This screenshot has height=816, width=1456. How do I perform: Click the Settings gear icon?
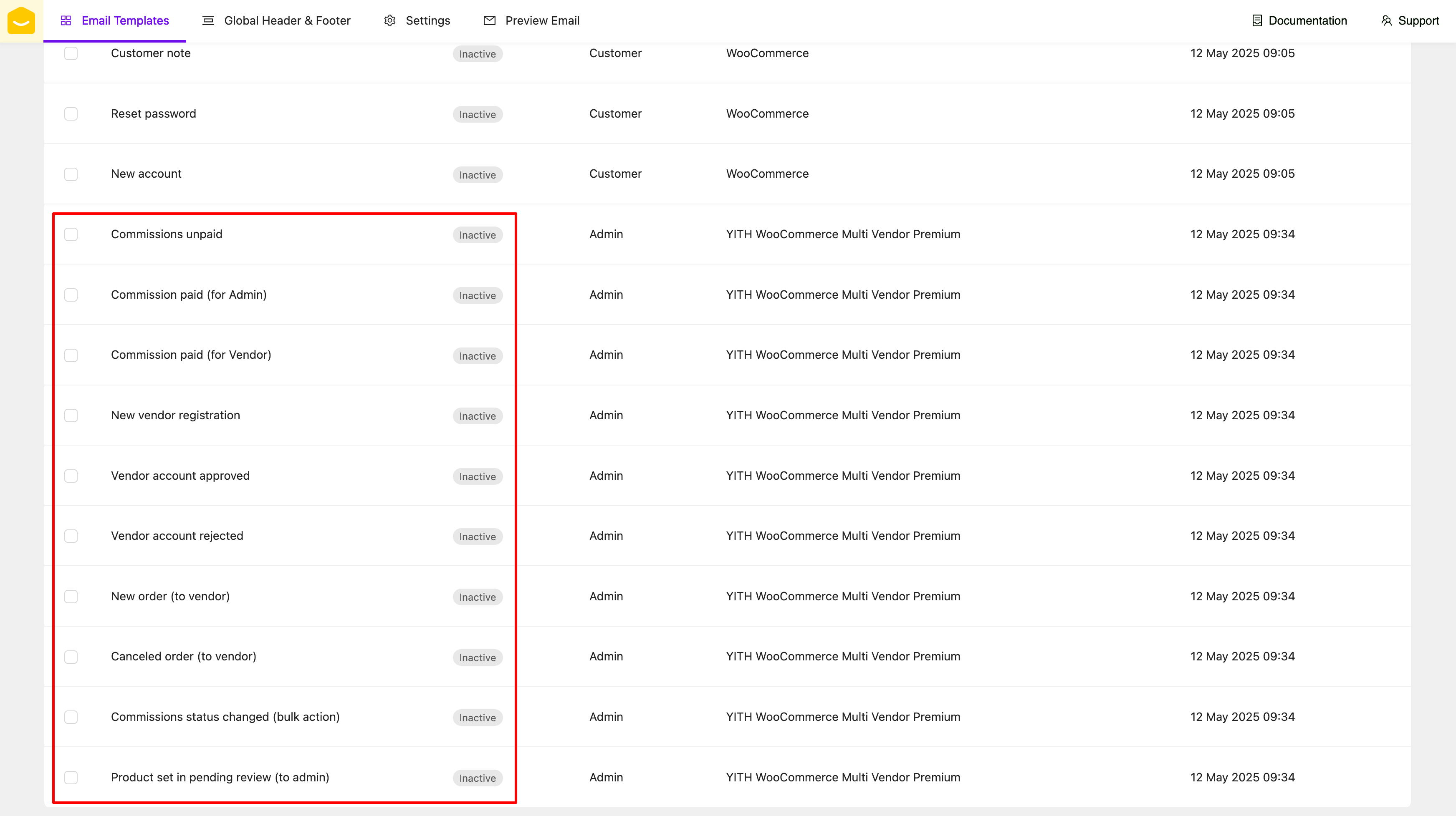[x=389, y=21]
